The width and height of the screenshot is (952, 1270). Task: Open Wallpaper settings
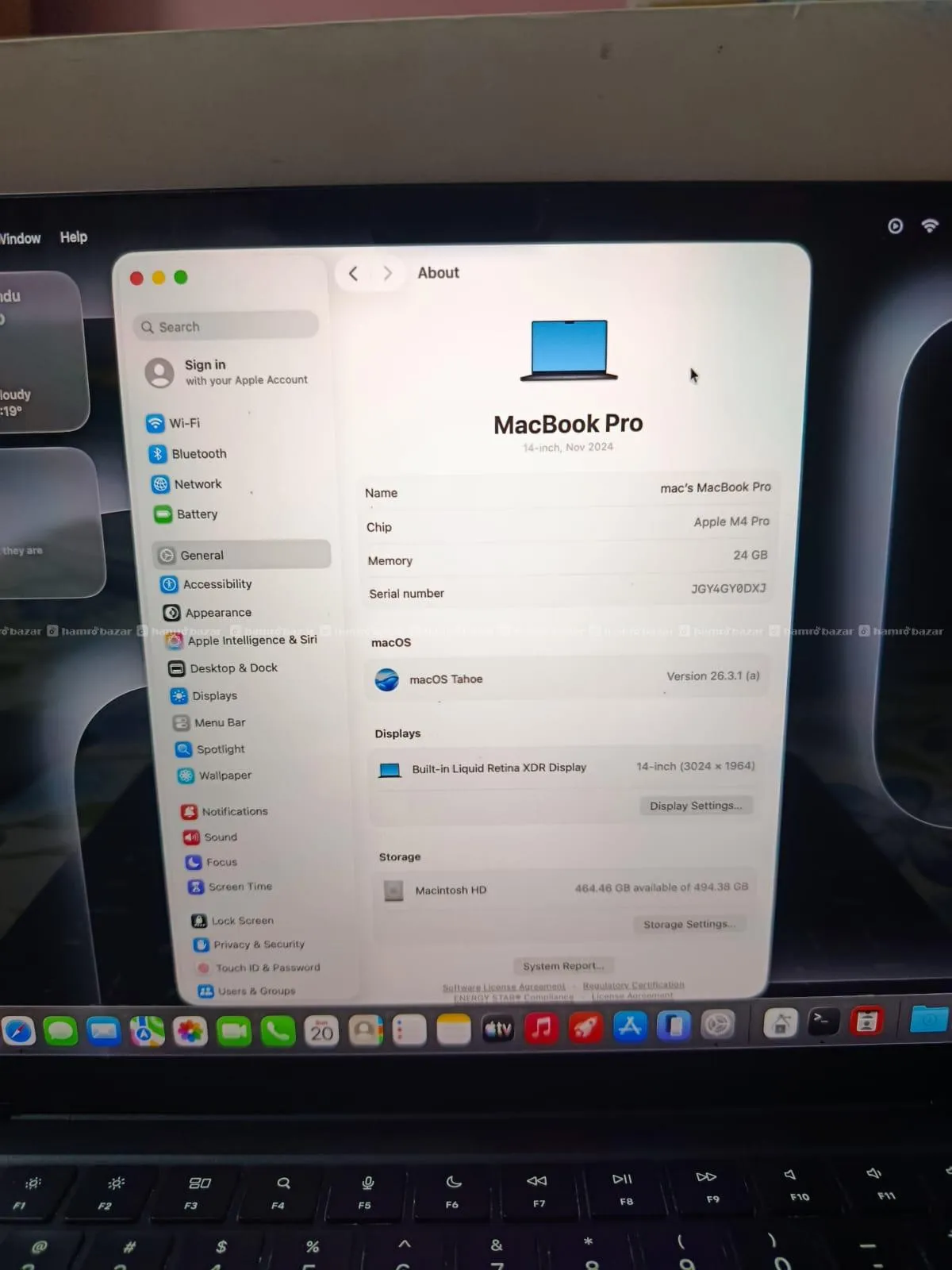(x=214, y=775)
